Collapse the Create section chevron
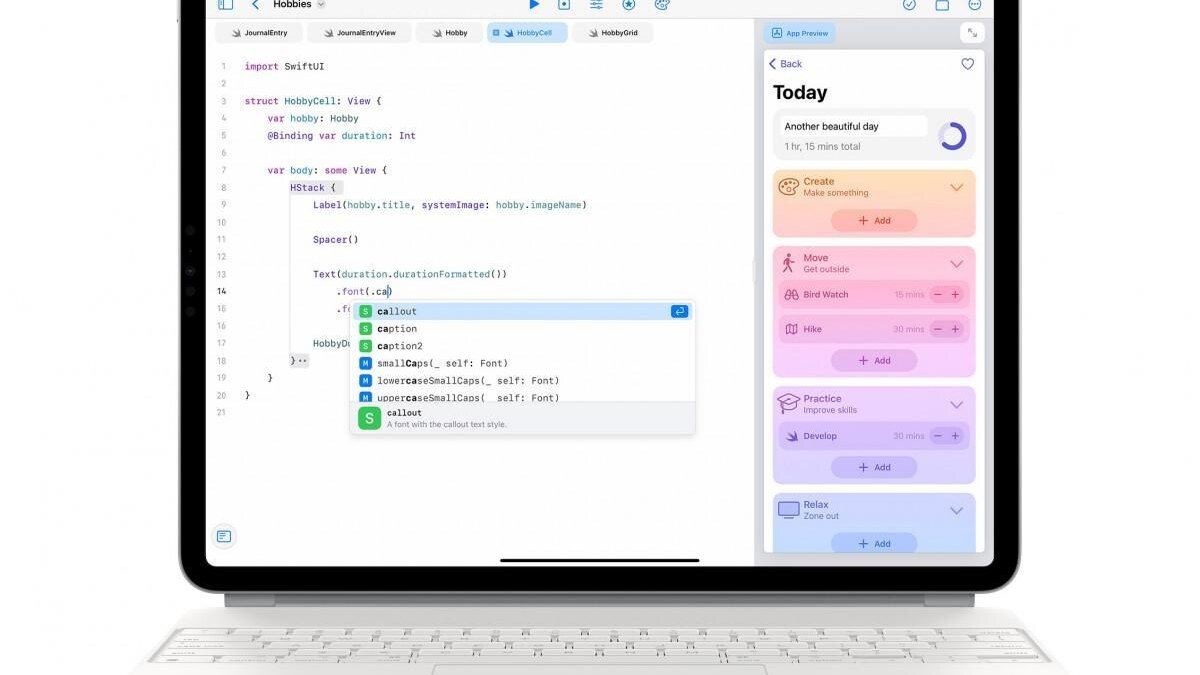The image size is (1200, 675). pos(956,187)
